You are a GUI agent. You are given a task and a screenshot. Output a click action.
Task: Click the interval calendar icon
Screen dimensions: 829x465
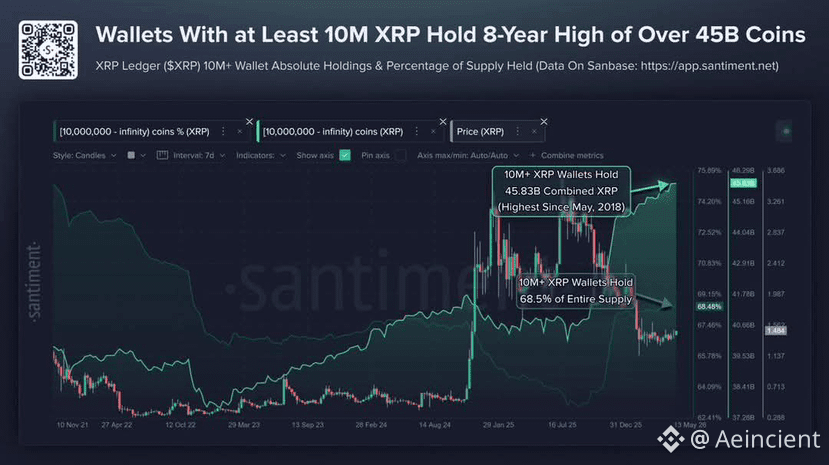point(162,155)
